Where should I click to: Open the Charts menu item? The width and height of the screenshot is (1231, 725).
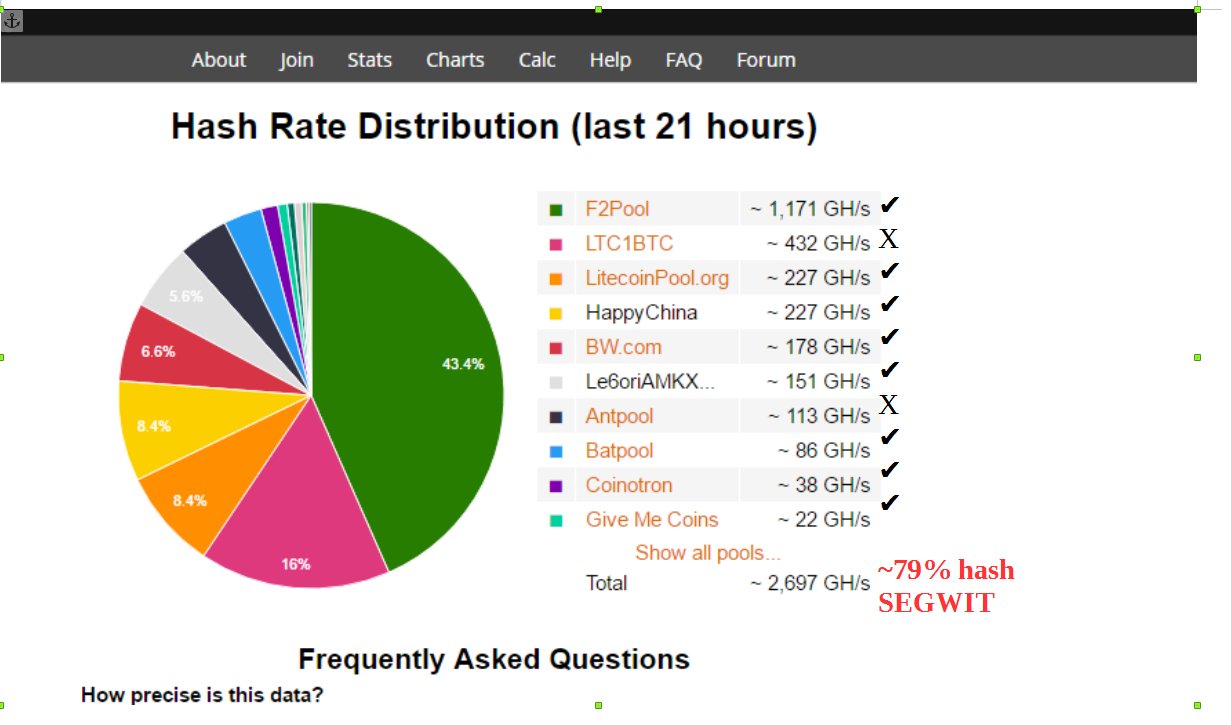click(455, 60)
